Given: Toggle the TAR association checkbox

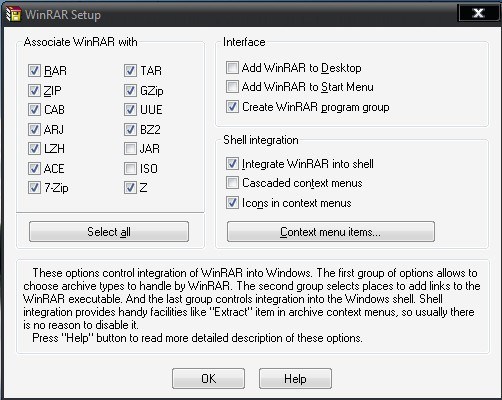Looking at the screenshot, I should point(130,71).
